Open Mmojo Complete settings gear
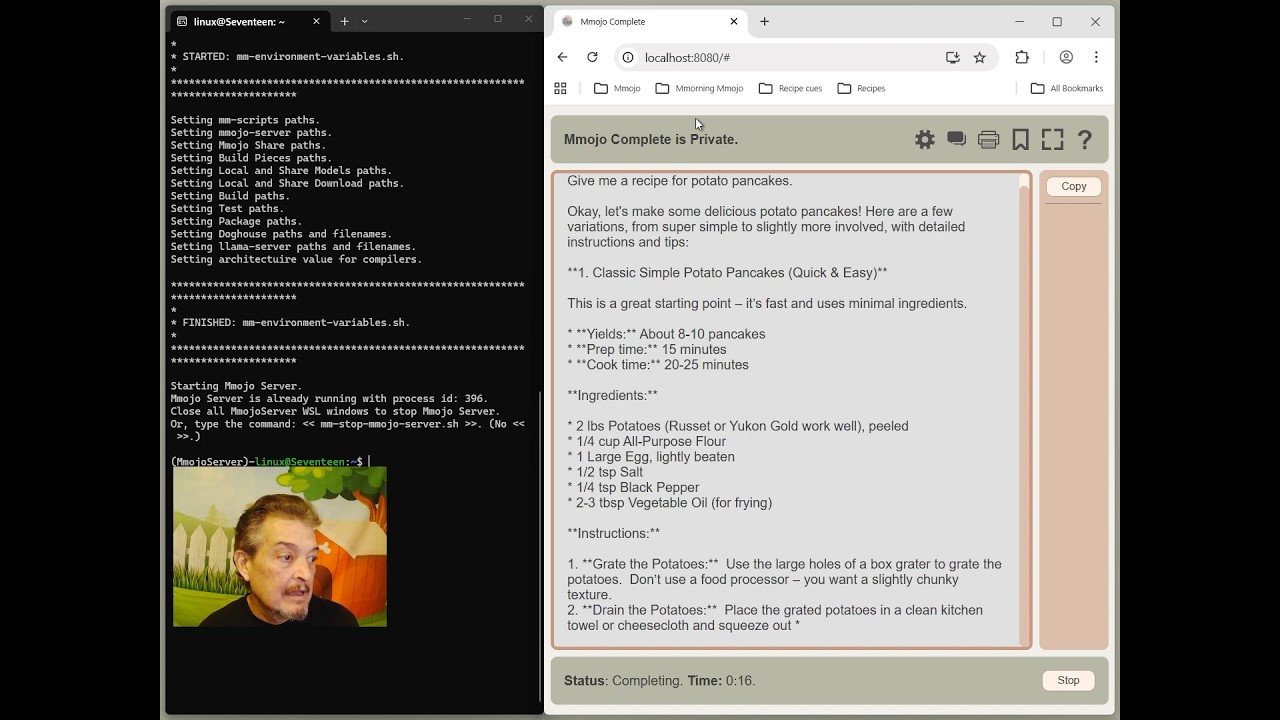This screenshot has height=720, width=1280. click(925, 140)
